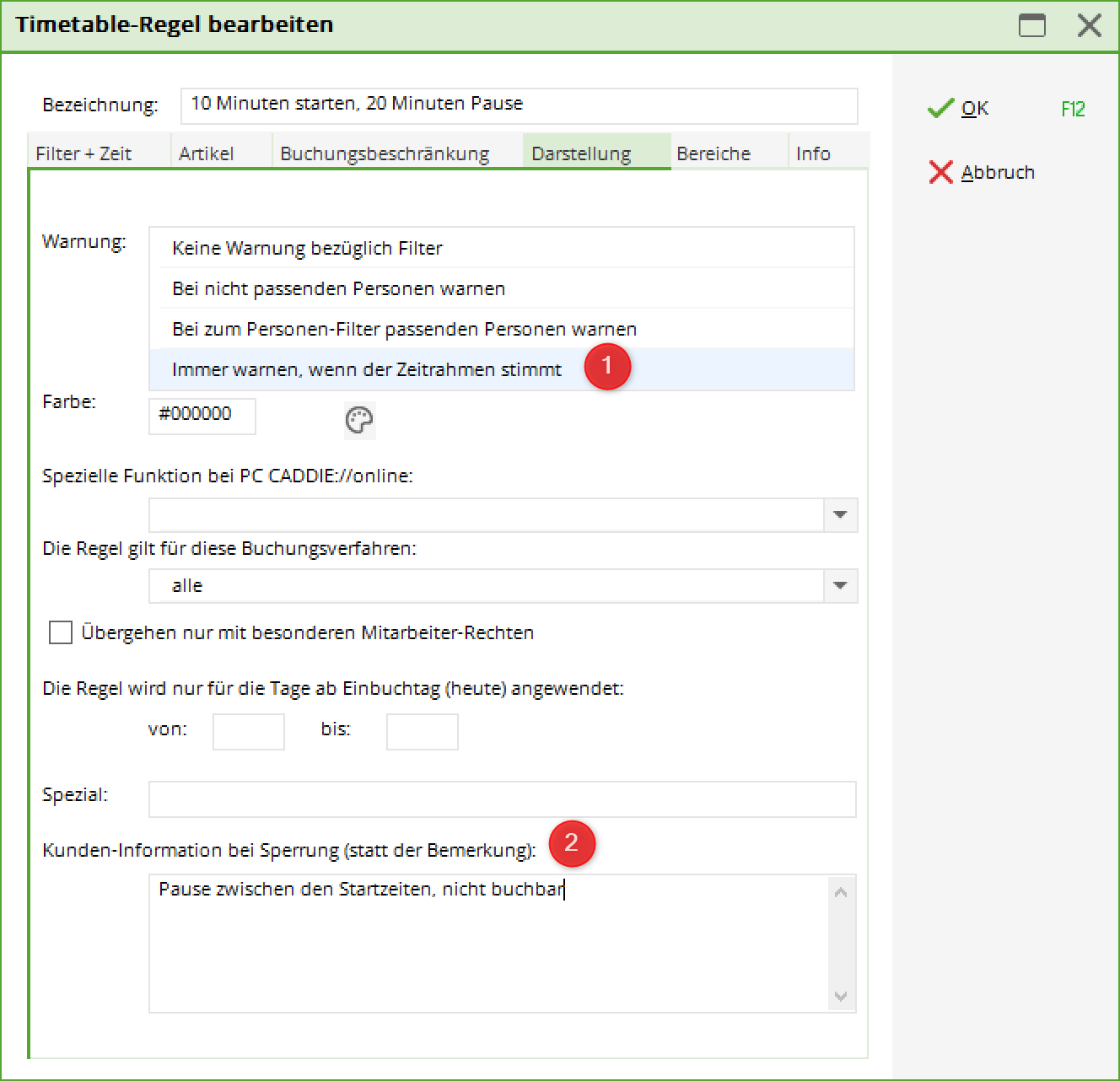Open the Buchungsverfahren dropdown showing alle
The height and width of the screenshot is (1081, 1120).
(x=840, y=585)
